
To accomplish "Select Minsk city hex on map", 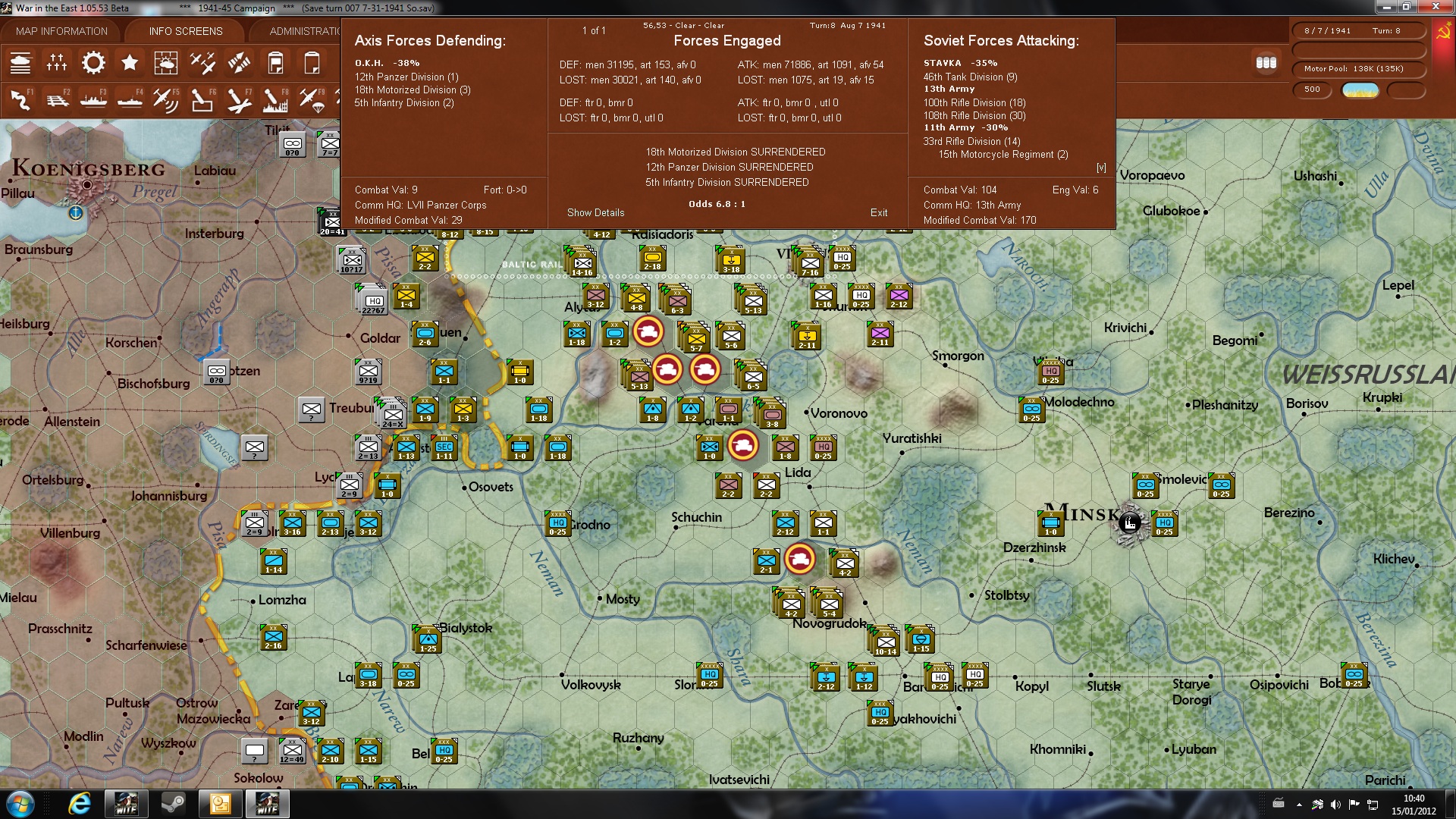I will [1129, 522].
